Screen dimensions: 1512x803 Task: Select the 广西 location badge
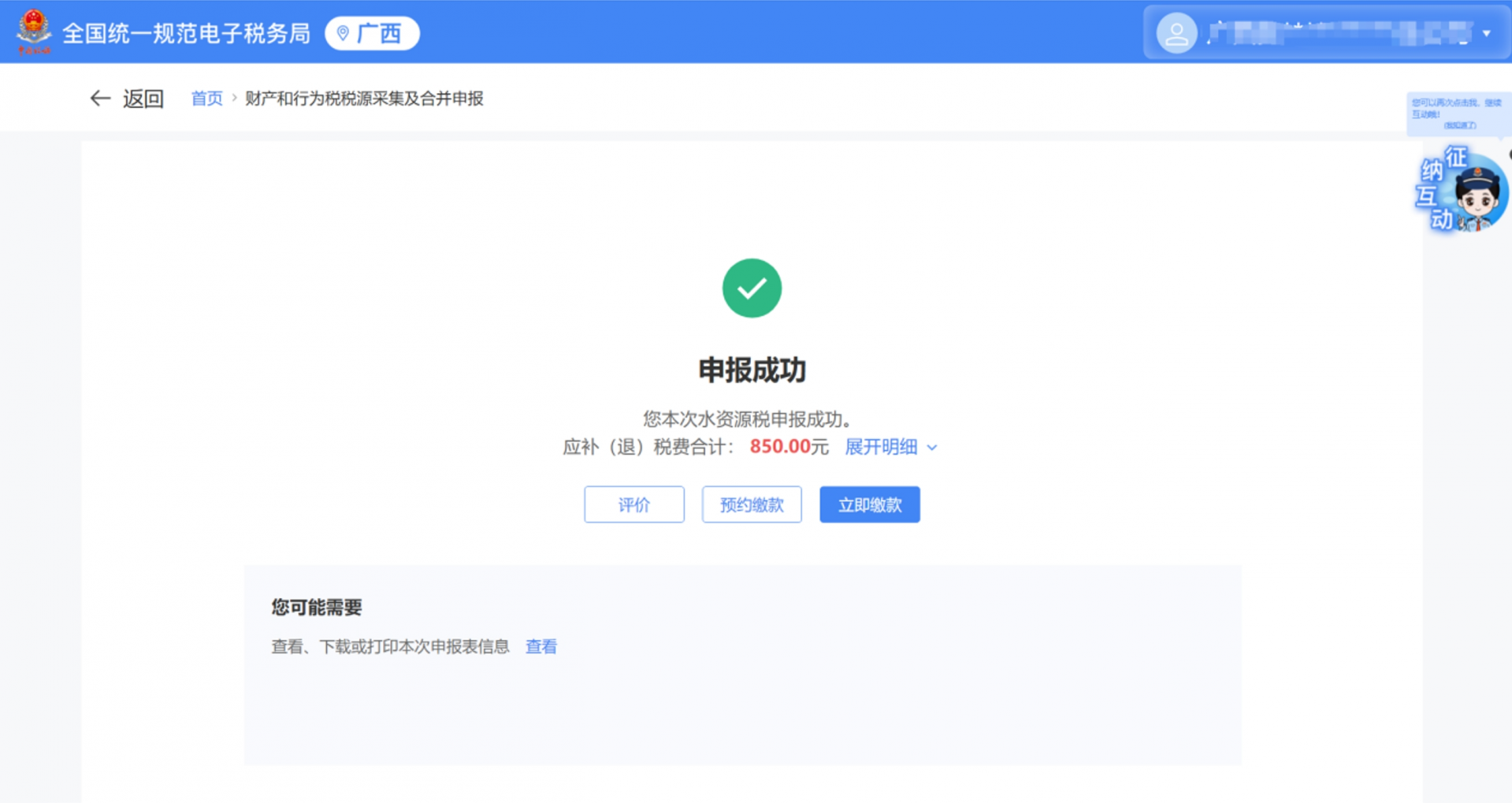click(x=372, y=33)
